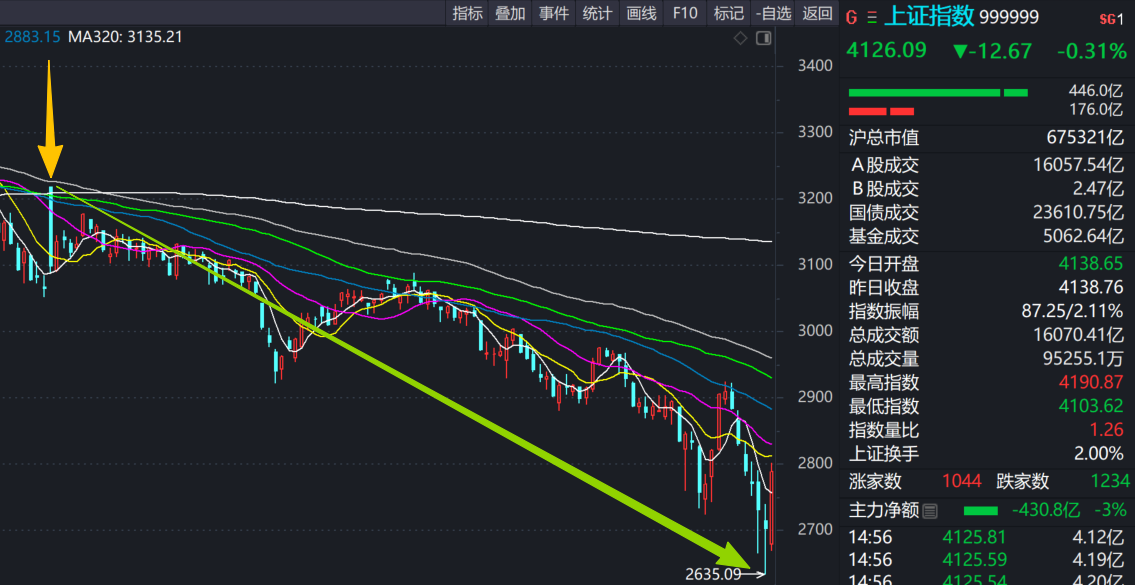The height and width of the screenshot is (585, 1135).
Task: Click the MA320: 3135.21 indicator label
Action: tap(125, 37)
